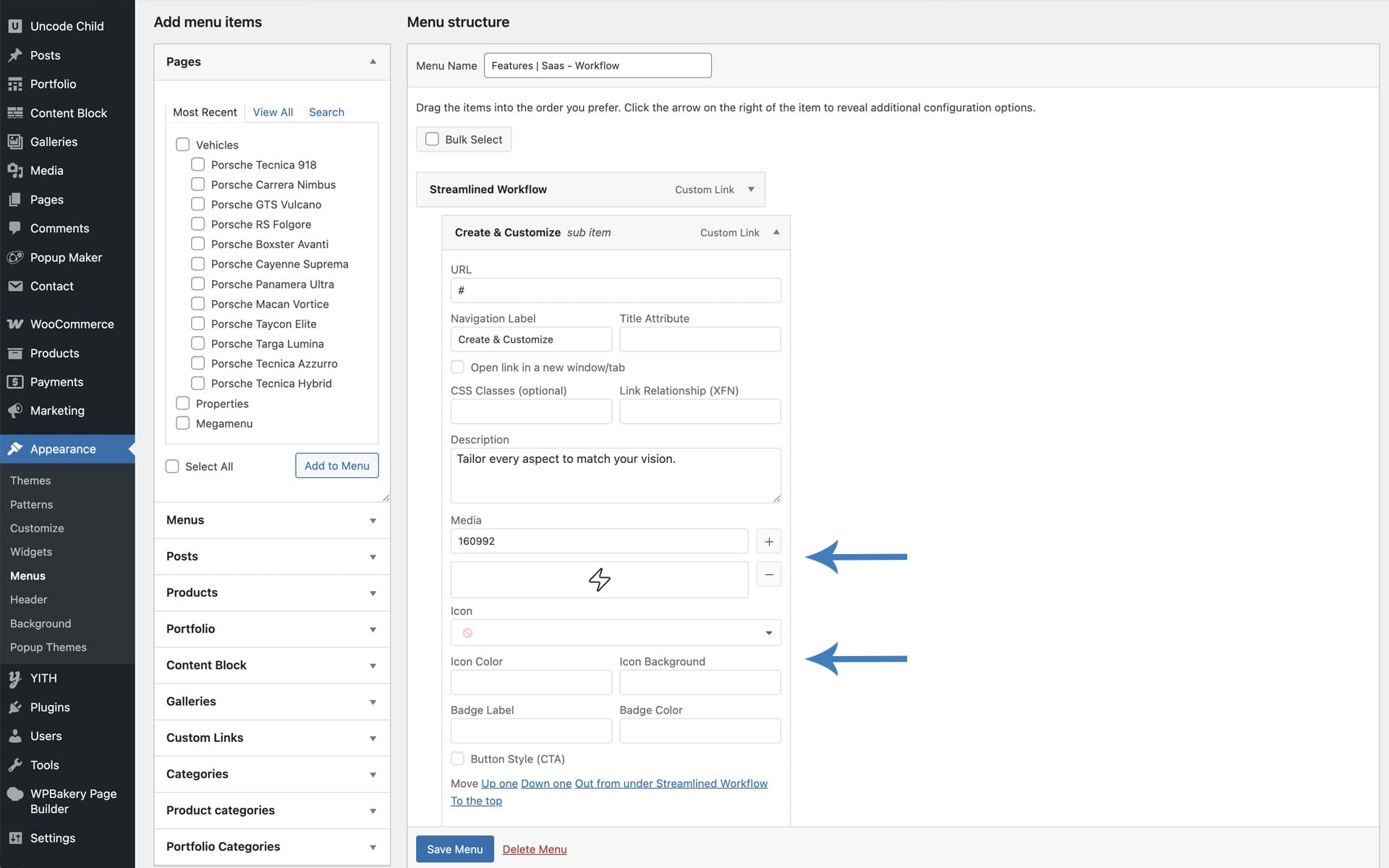Screen dimensions: 1389x868
Task: Click the Icon Color input field
Action: coord(531,682)
